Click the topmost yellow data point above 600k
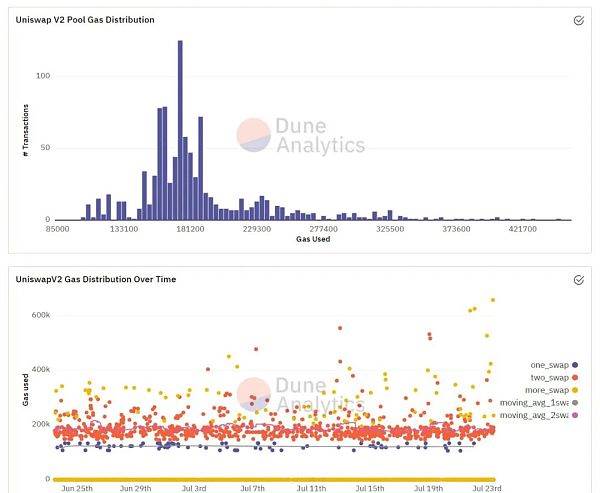The image size is (600, 493). click(x=493, y=300)
